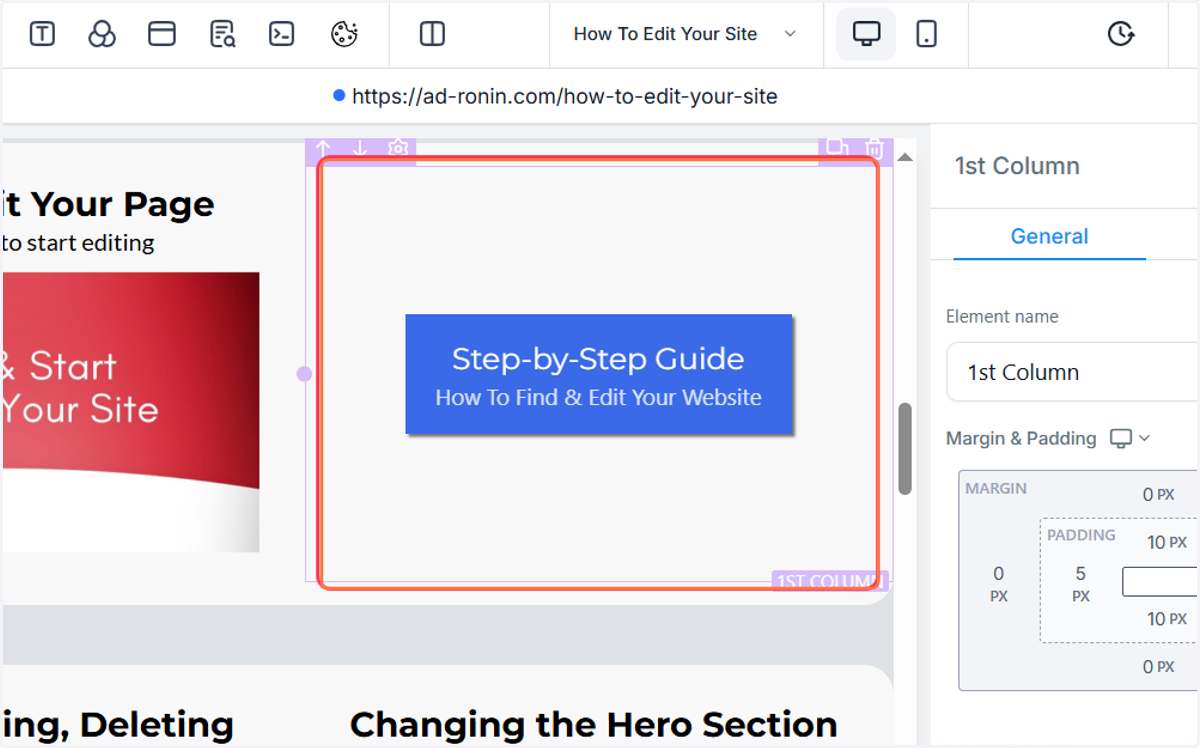Image resolution: width=1200 pixels, height=748 pixels.
Task: Select the General tab
Action: click(x=1049, y=237)
